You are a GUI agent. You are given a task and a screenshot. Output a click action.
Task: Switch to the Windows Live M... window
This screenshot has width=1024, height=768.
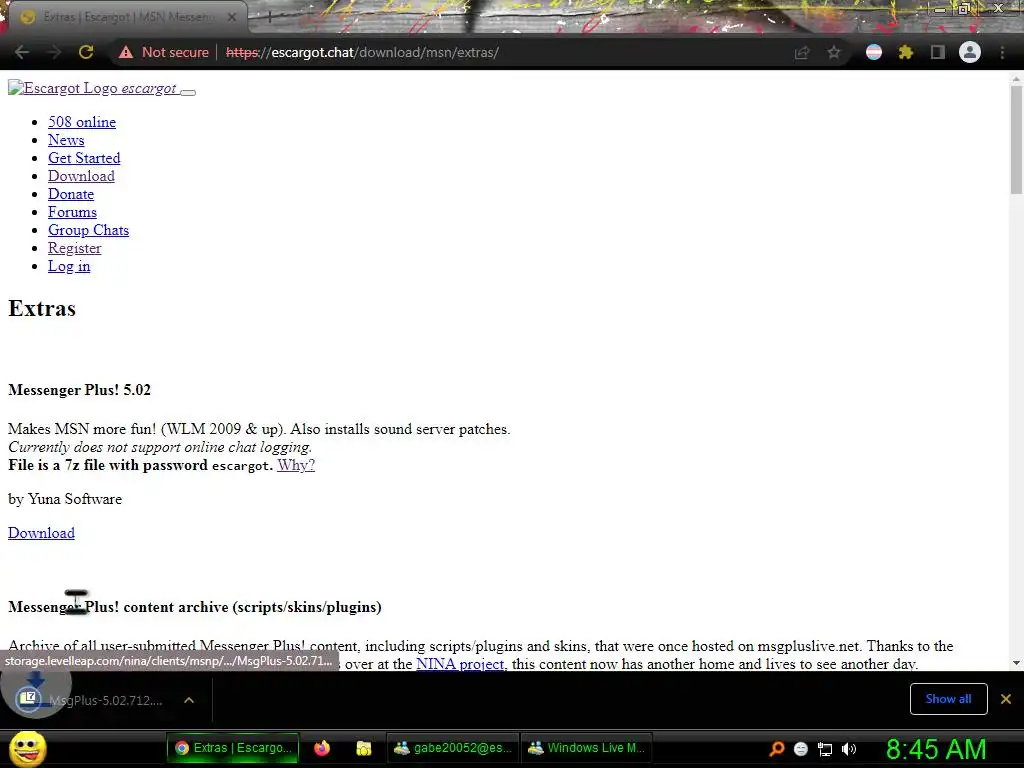tap(586, 748)
